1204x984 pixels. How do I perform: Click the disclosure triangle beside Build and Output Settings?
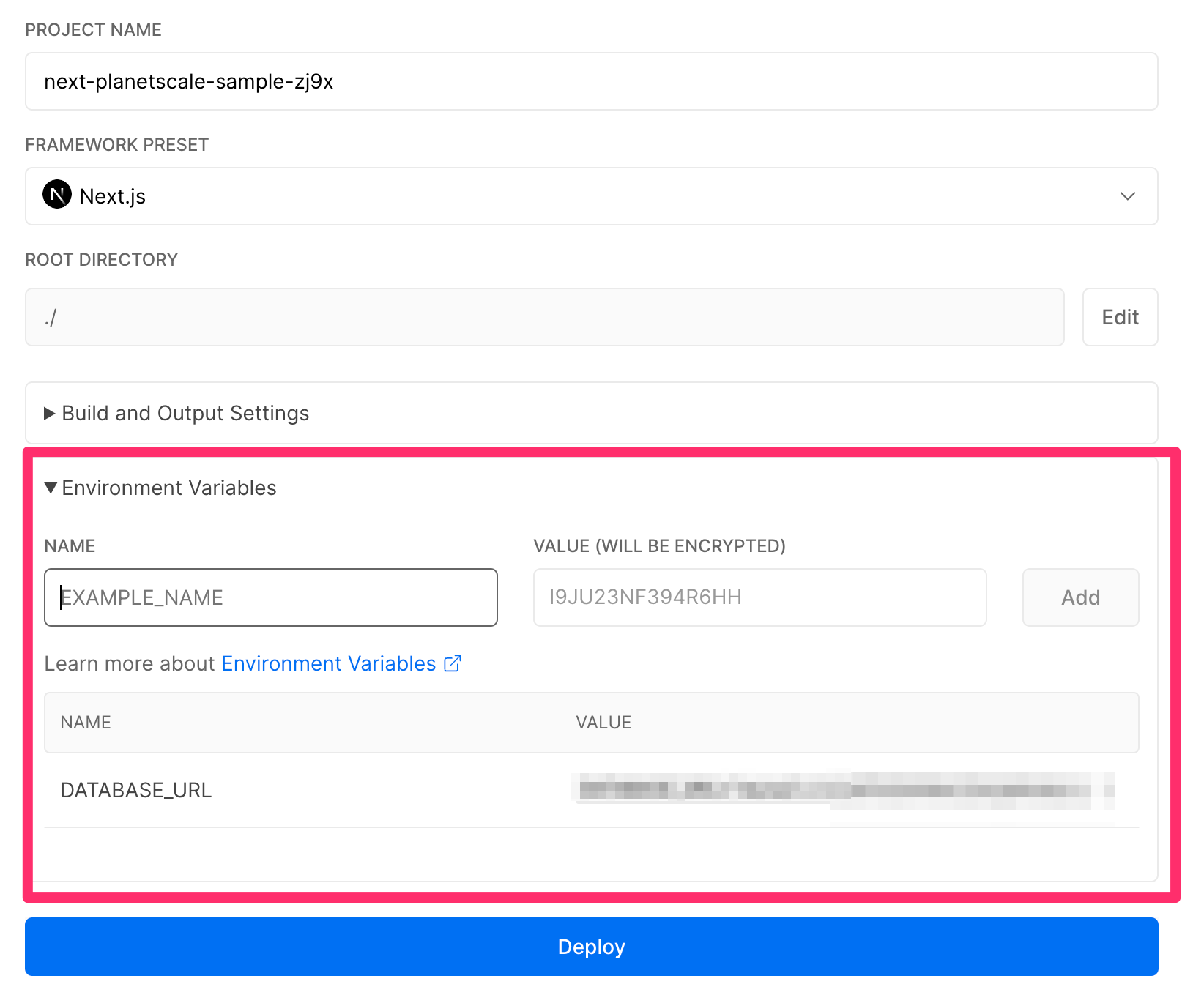pyautogui.click(x=48, y=413)
